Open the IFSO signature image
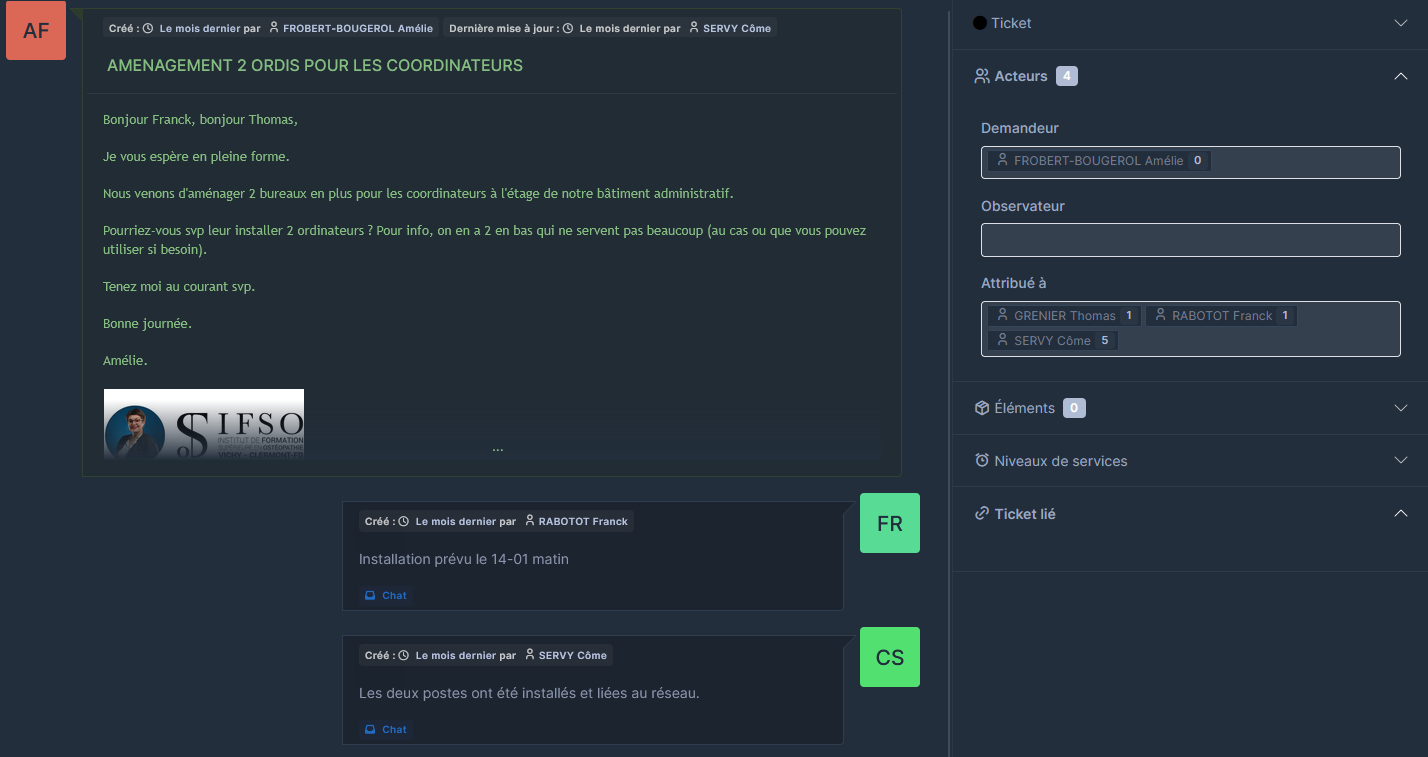This screenshot has width=1428, height=757. point(204,423)
